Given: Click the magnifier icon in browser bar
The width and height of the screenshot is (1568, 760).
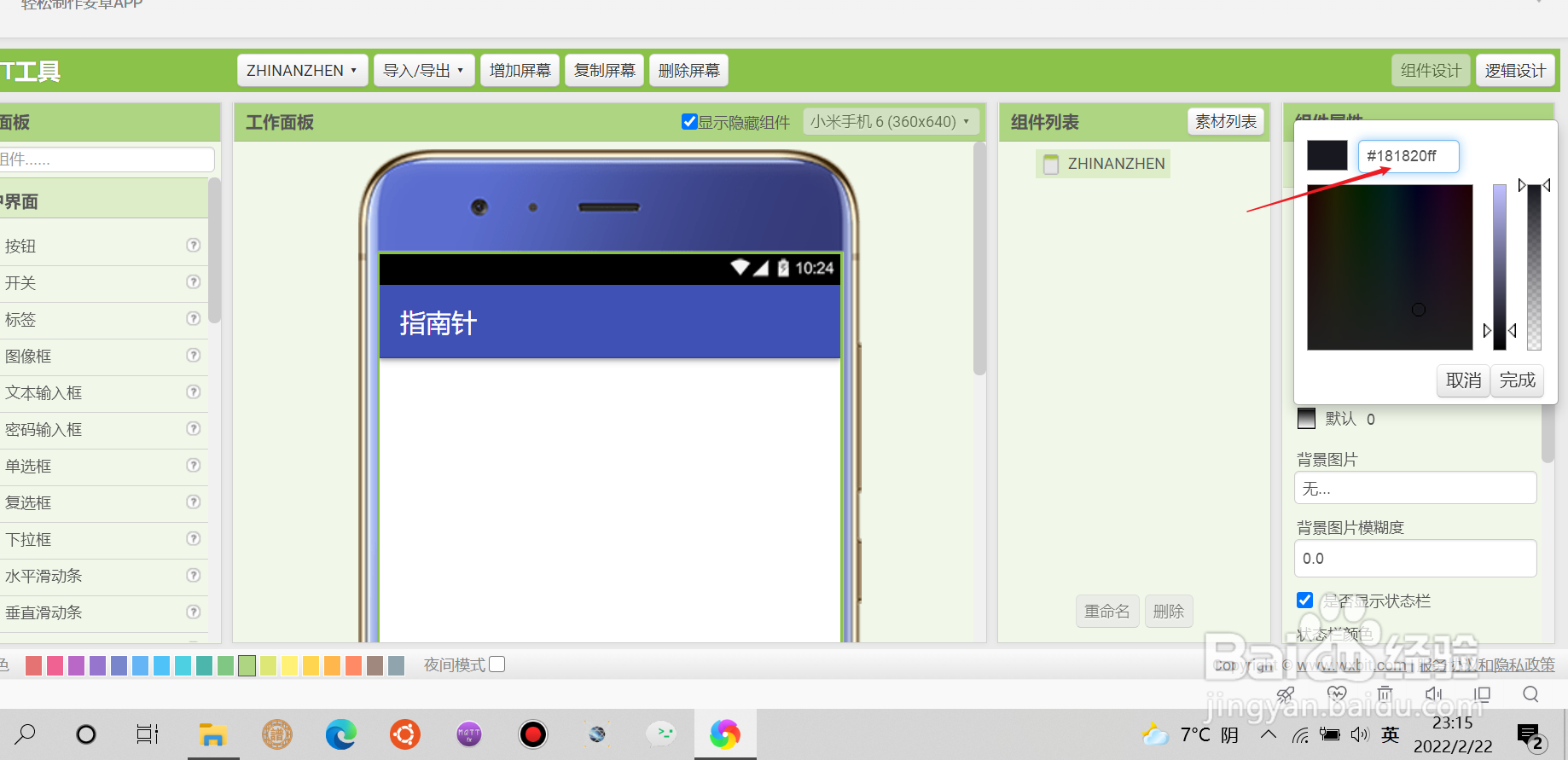Looking at the screenshot, I should tap(1530, 694).
